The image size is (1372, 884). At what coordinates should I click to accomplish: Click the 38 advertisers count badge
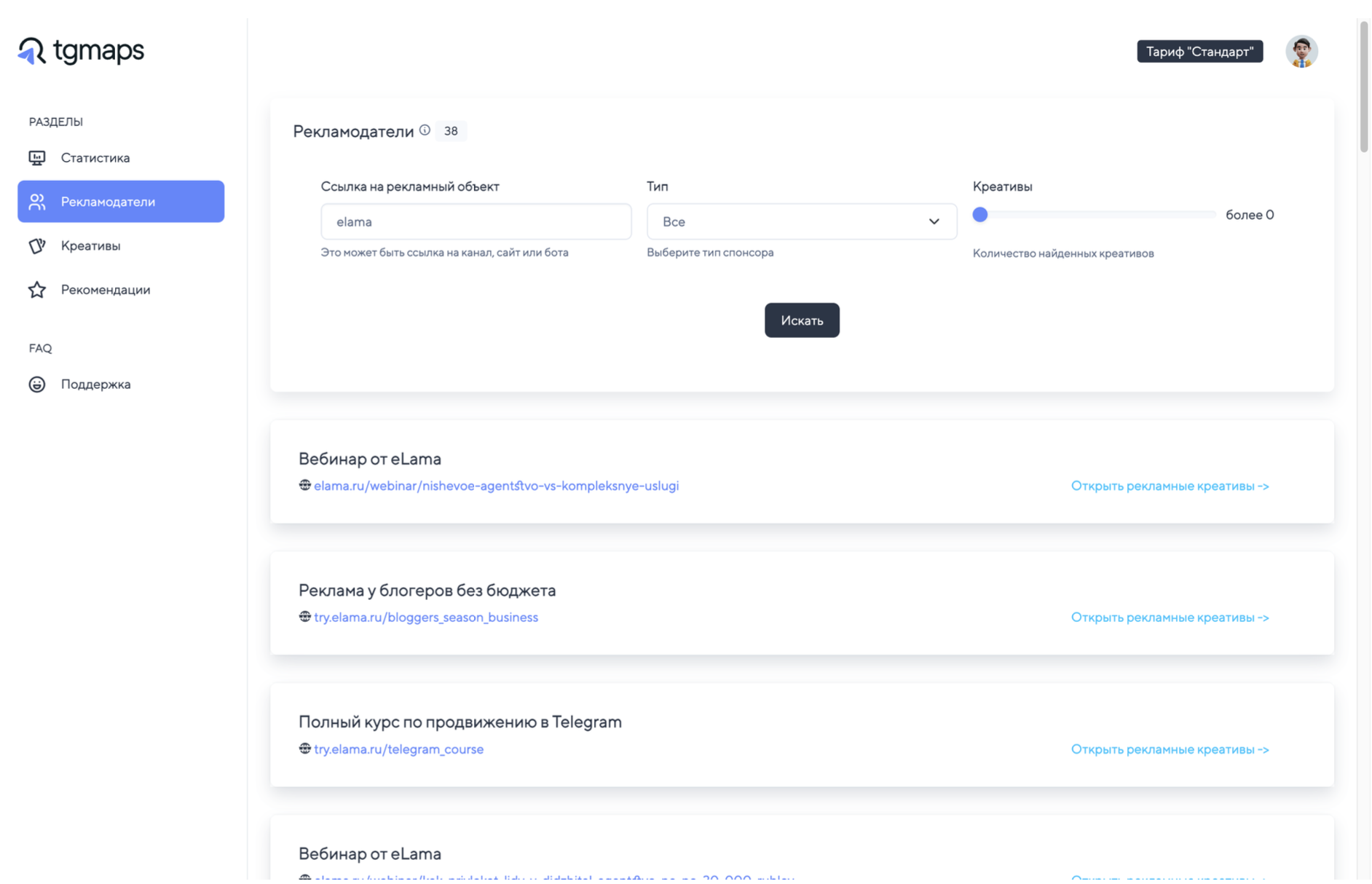(451, 131)
